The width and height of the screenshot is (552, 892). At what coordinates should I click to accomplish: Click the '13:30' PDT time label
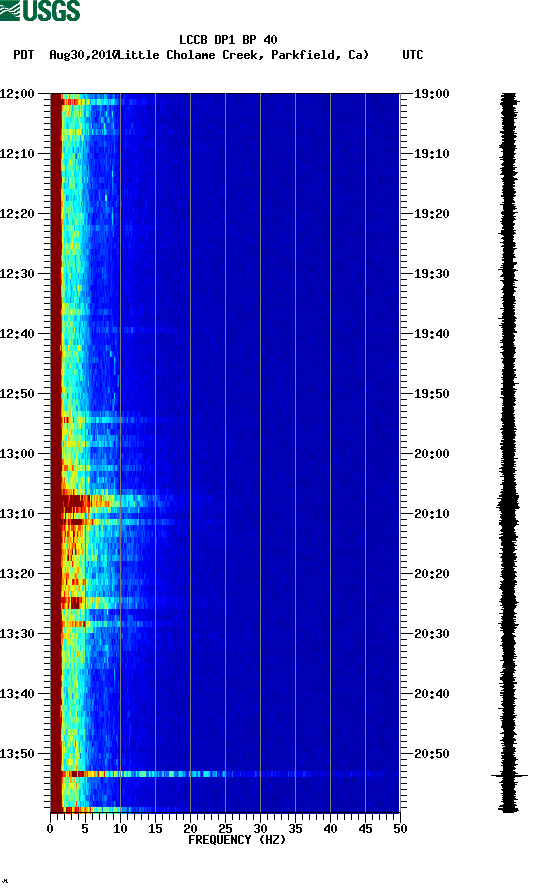point(17,634)
